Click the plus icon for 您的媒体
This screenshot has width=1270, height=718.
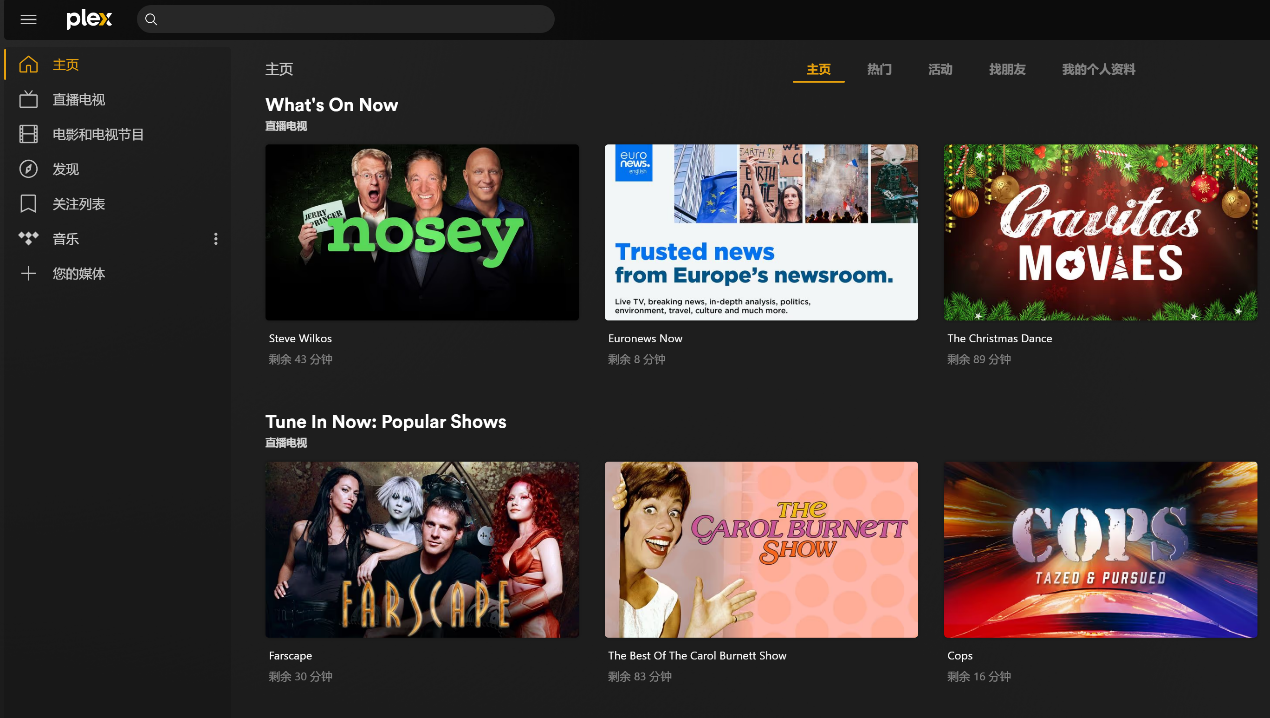(29, 273)
